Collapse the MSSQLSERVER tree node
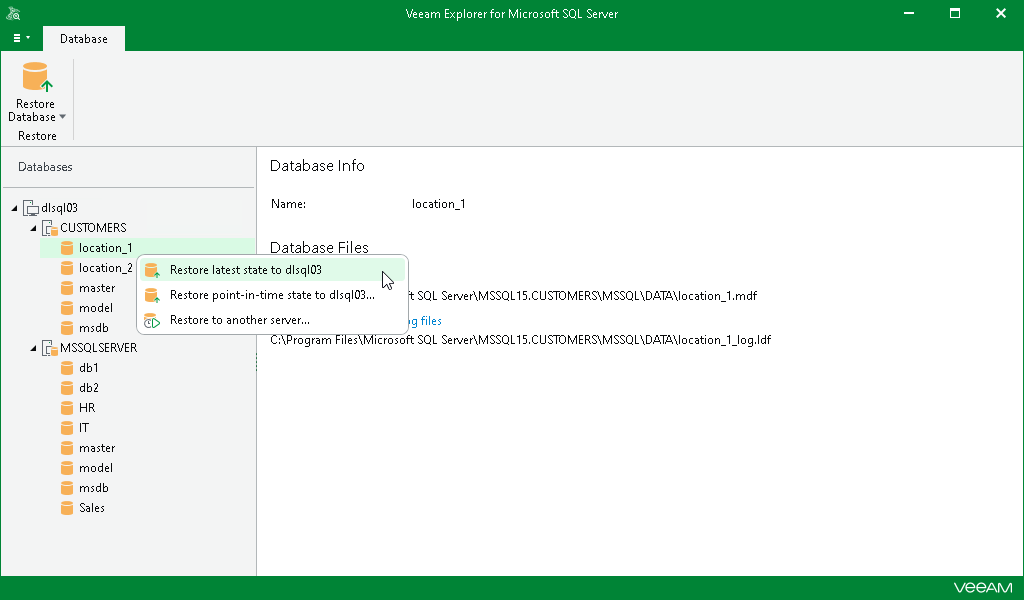This screenshot has width=1024, height=600. coord(33,347)
